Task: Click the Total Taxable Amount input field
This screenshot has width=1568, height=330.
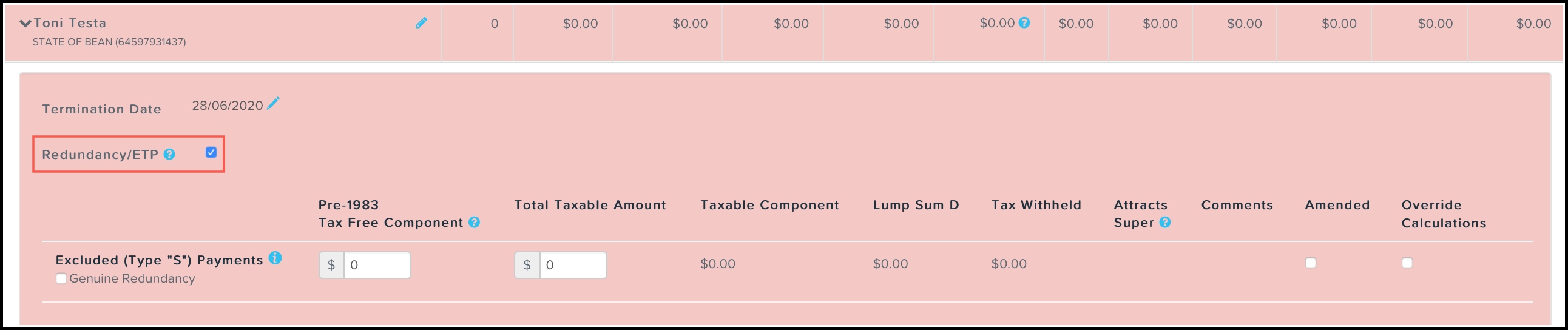Action: (572, 266)
